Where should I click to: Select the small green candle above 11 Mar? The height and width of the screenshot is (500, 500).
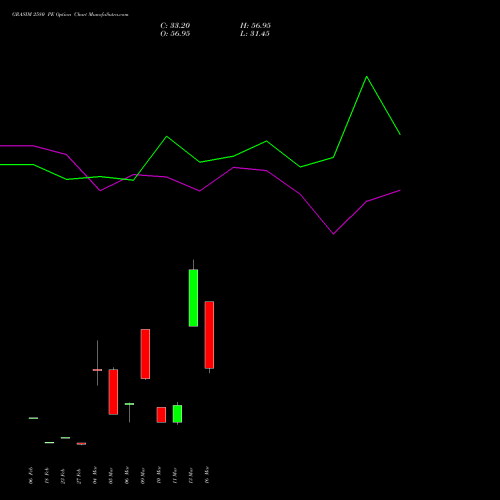click(177, 414)
